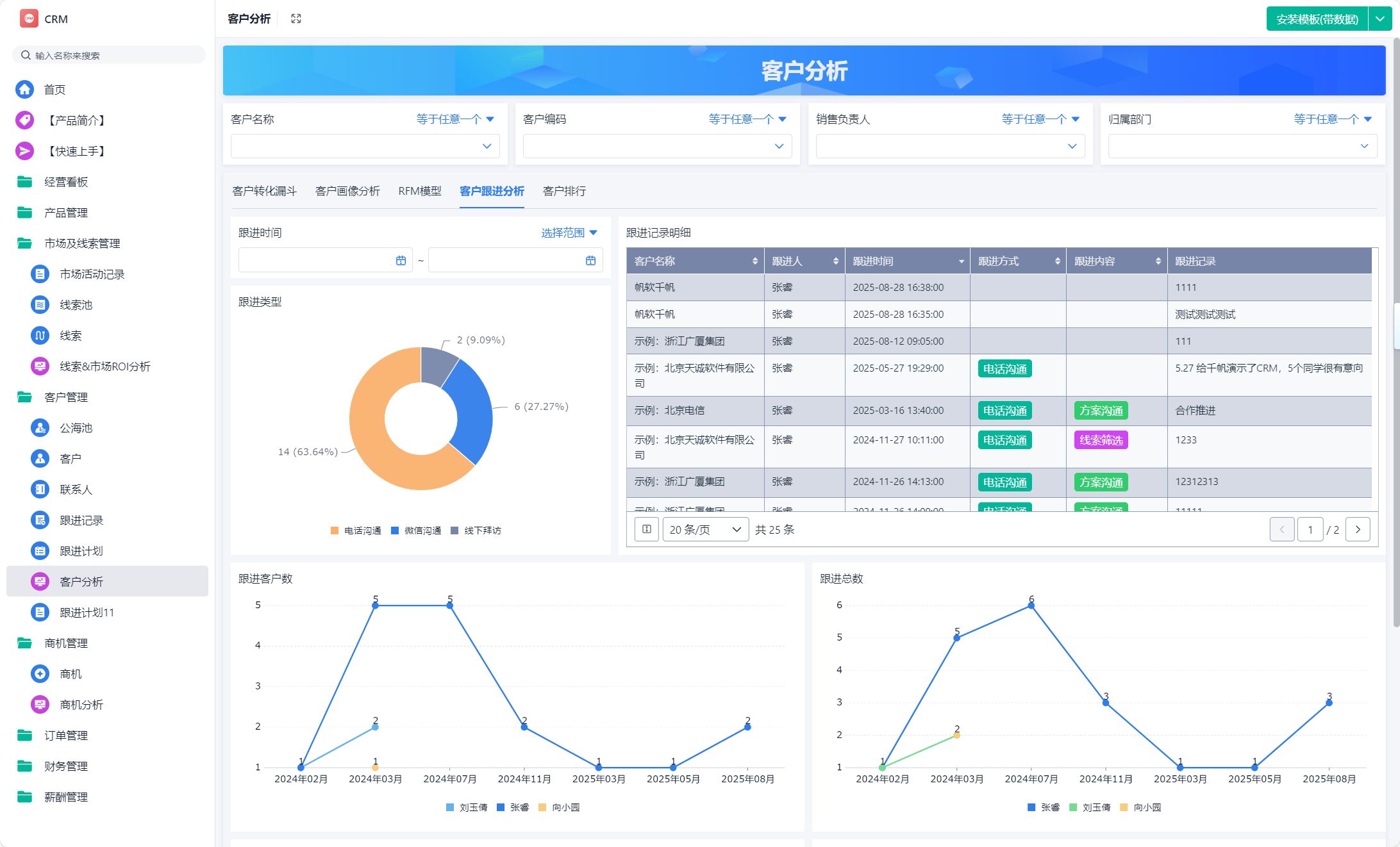Click the 【快速上手】 sidebar icon
1400x847 pixels.
pos(24,151)
